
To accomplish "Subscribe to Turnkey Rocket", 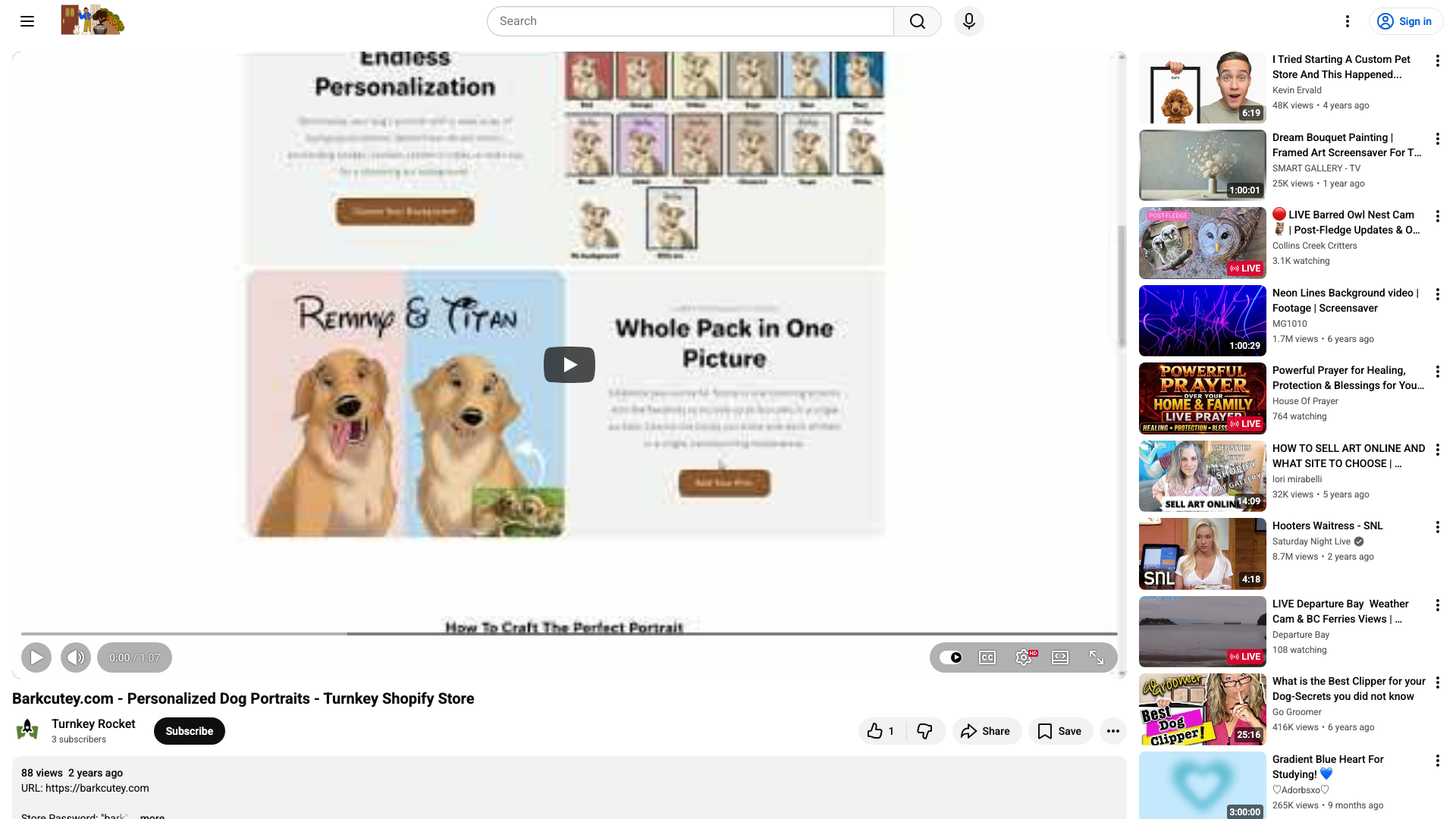I will coord(190,731).
